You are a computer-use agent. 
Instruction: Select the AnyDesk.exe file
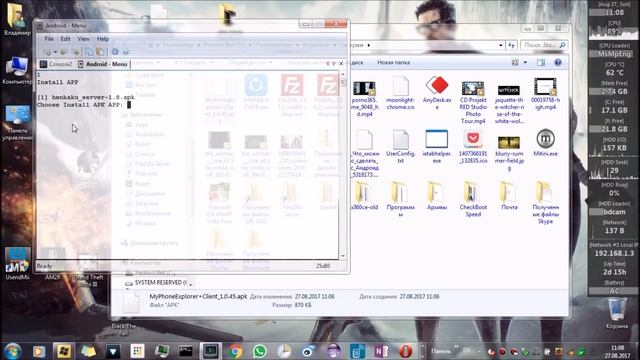tap(437, 92)
